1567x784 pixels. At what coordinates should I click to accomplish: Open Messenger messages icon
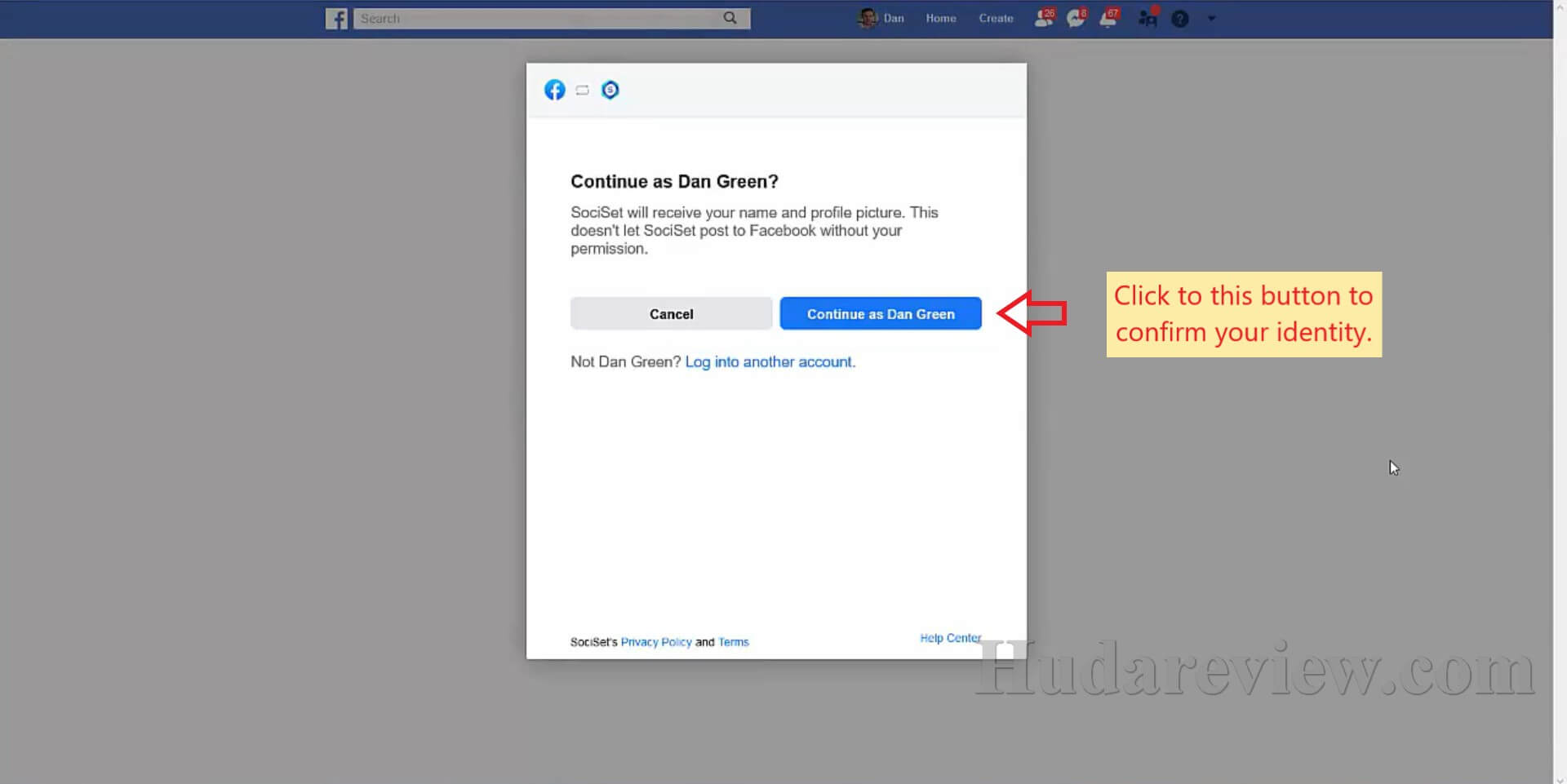[1076, 18]
